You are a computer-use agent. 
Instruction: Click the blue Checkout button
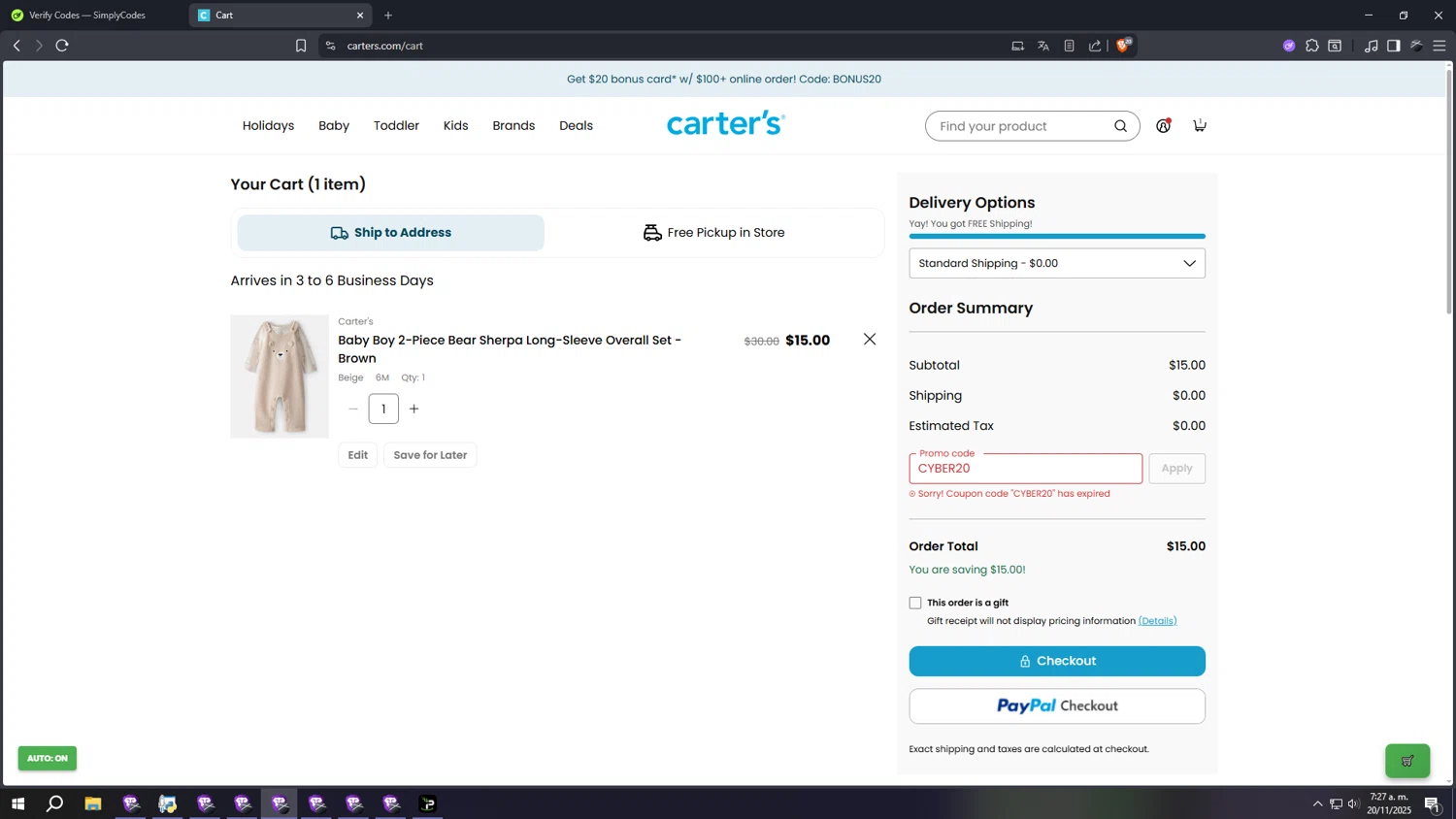[x=1057, y=661]
